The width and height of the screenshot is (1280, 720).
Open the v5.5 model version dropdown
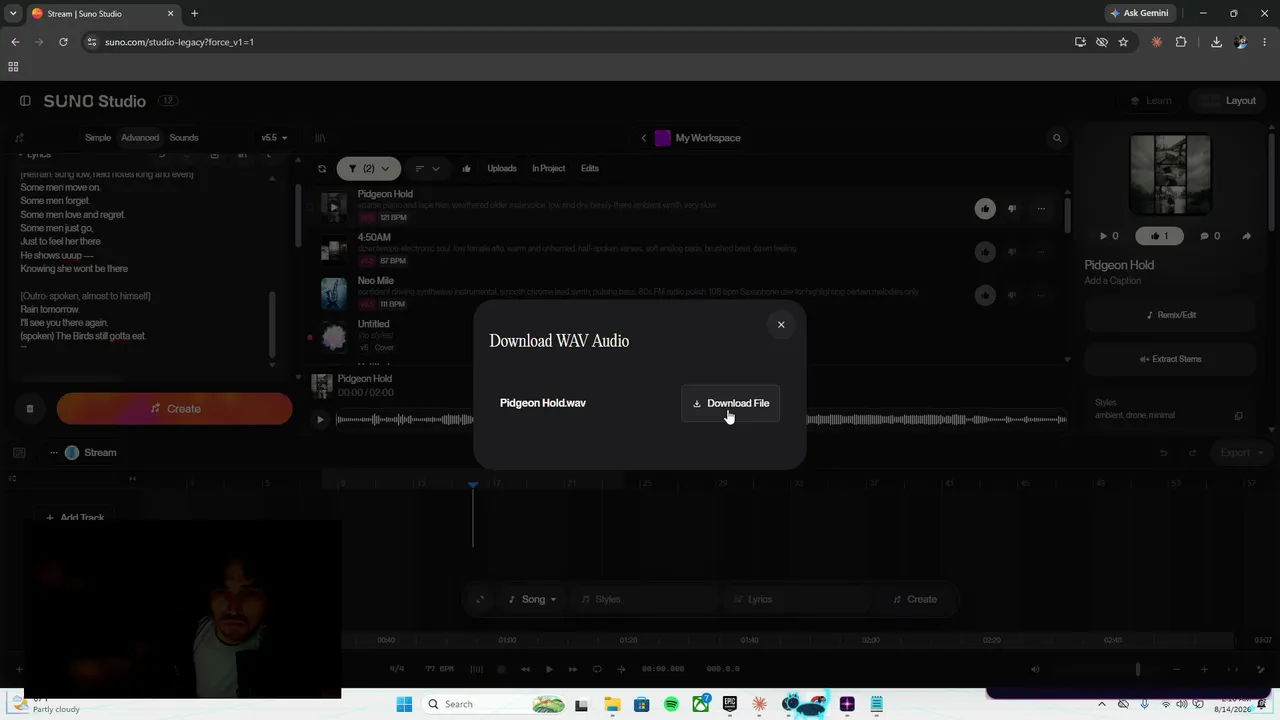click(x=274, y=138)
